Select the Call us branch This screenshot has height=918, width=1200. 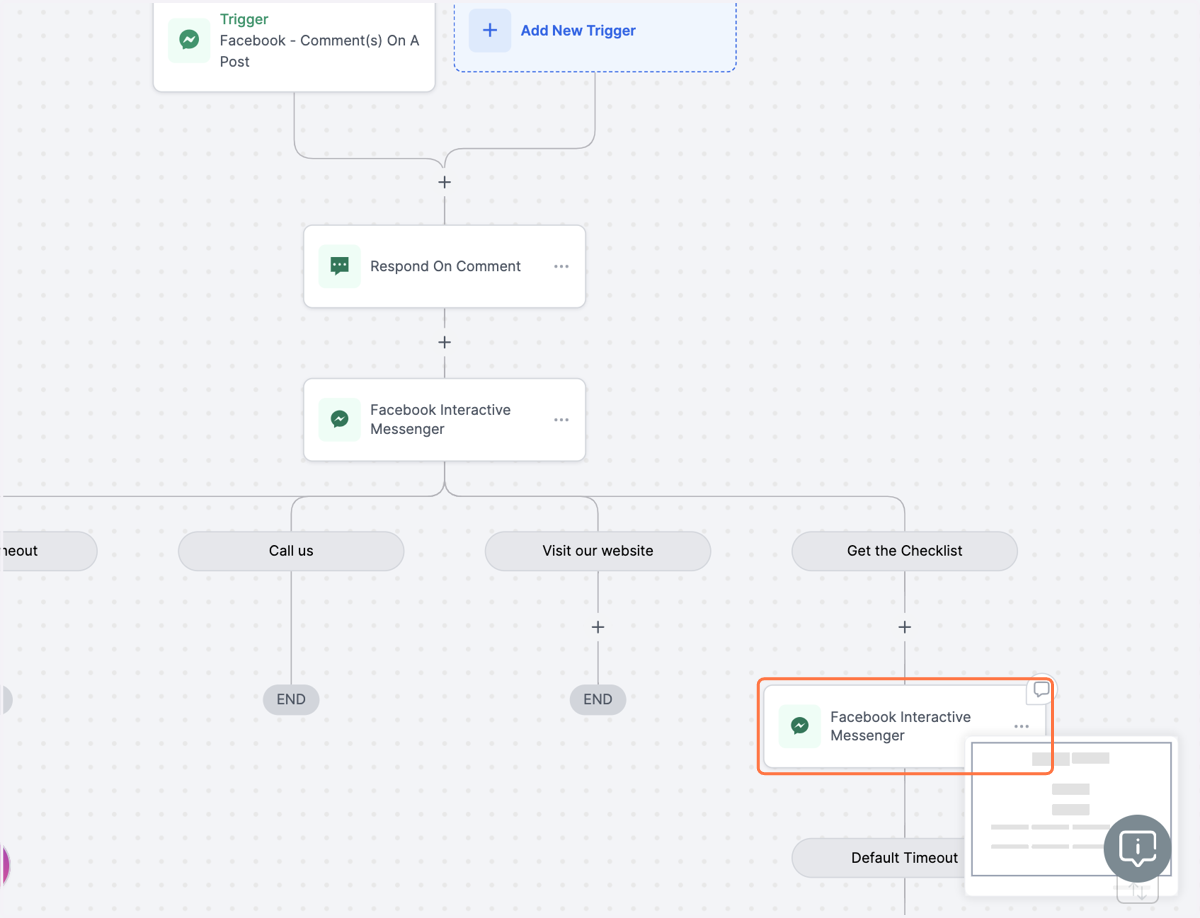[291, 551]
